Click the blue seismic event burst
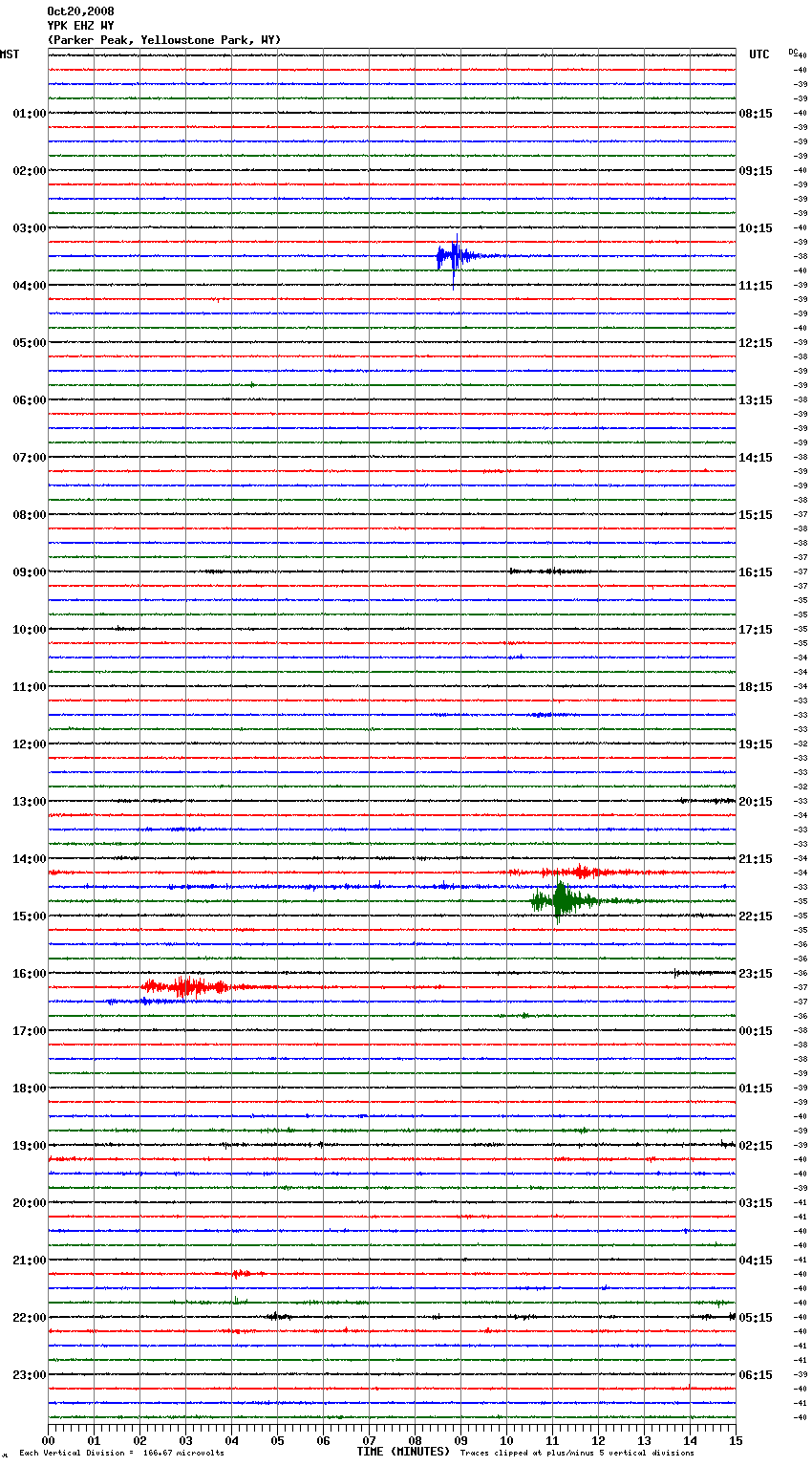The height and width of the screenshot is (1466, 812). click(x=457, y=257)
